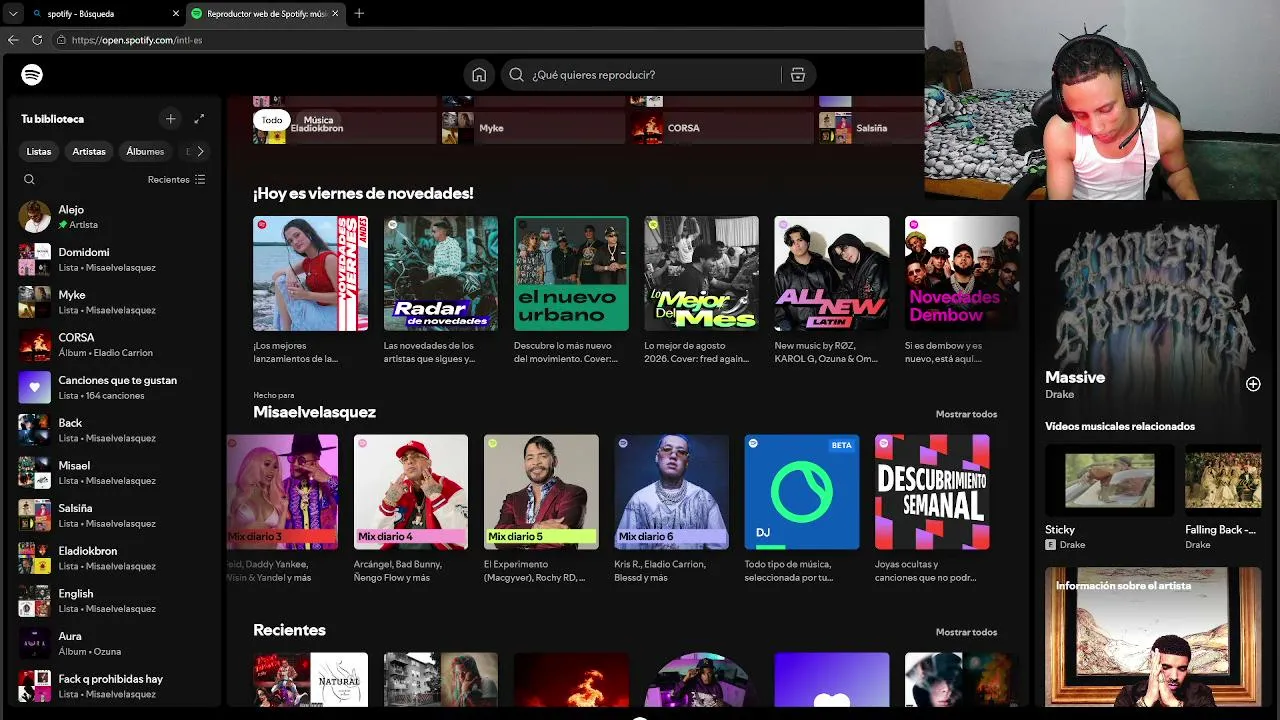Screen dimensions: 1280x720
Task: Click Mostrar todos for Misaelvelasquez section
Action: tap(966, 414)
